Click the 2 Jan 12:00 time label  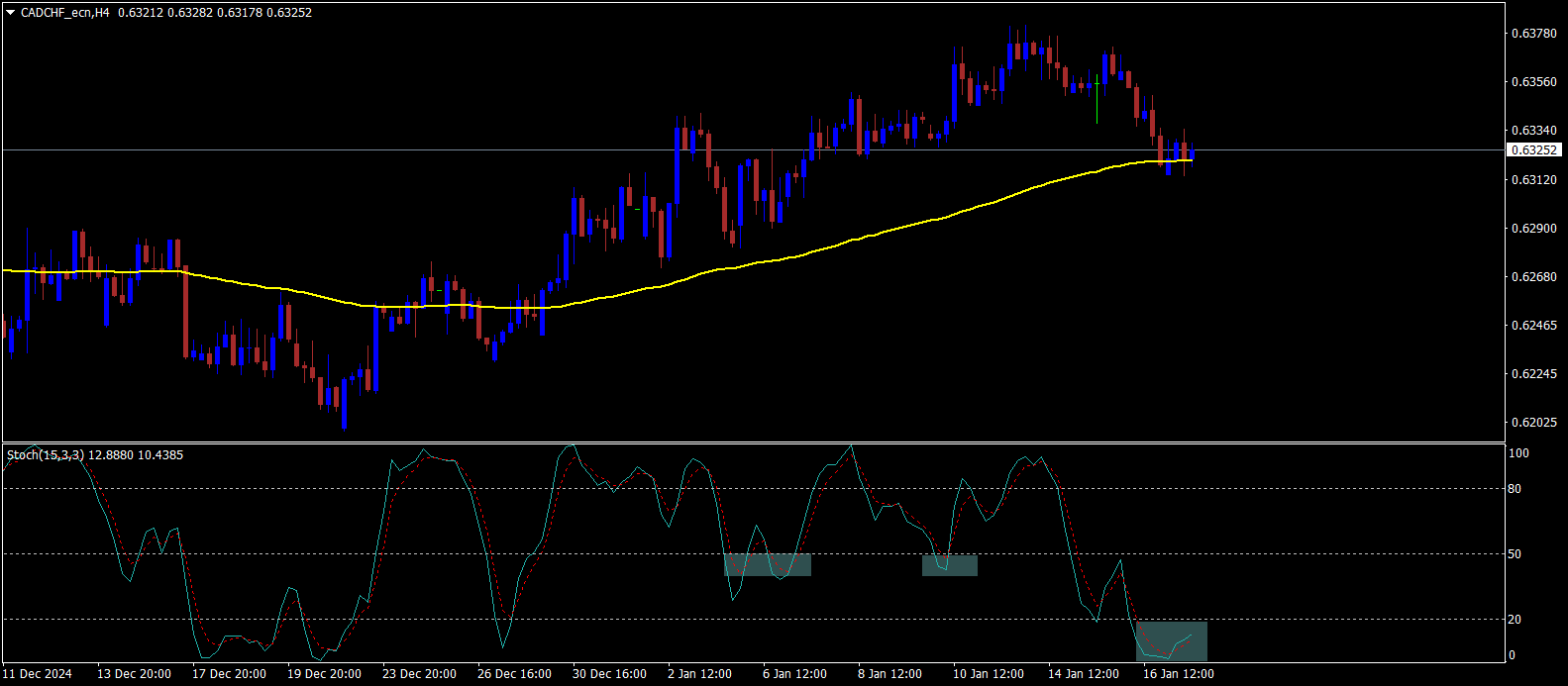[700, 674]
